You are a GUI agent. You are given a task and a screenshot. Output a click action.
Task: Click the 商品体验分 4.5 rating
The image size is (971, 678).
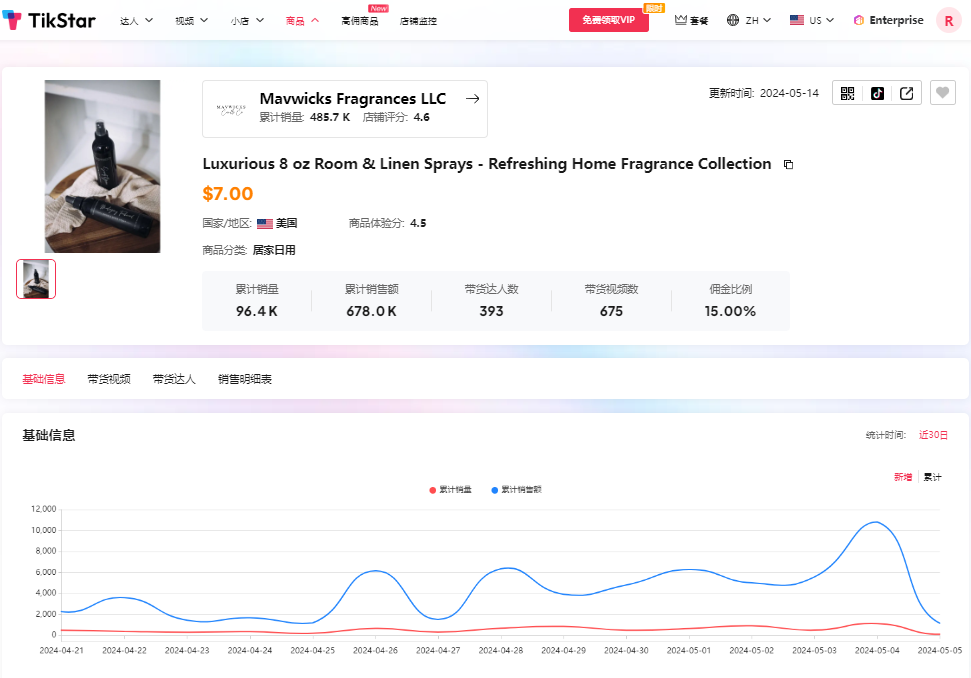click(387, 224)
